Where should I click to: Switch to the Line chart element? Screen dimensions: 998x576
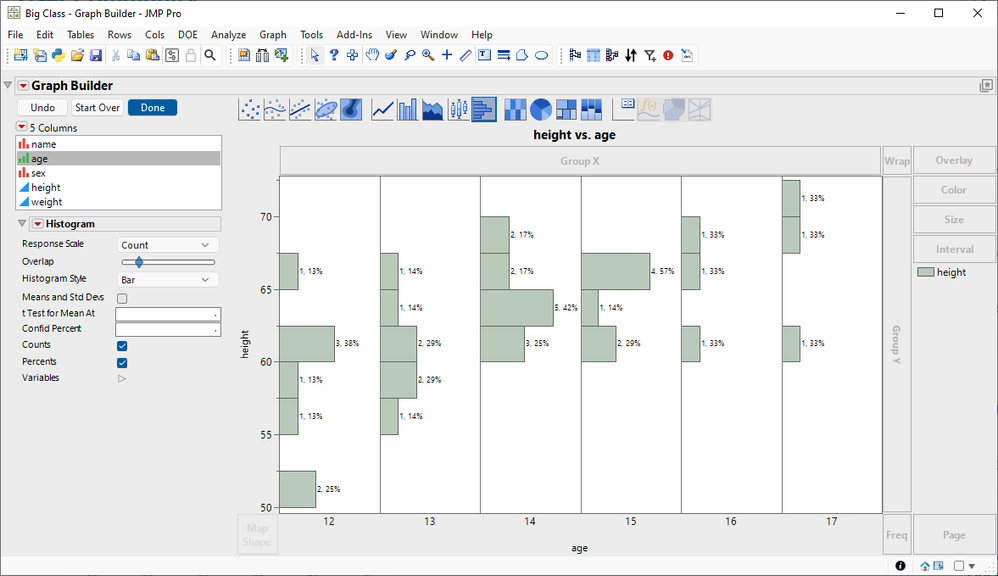click(383, 109)
